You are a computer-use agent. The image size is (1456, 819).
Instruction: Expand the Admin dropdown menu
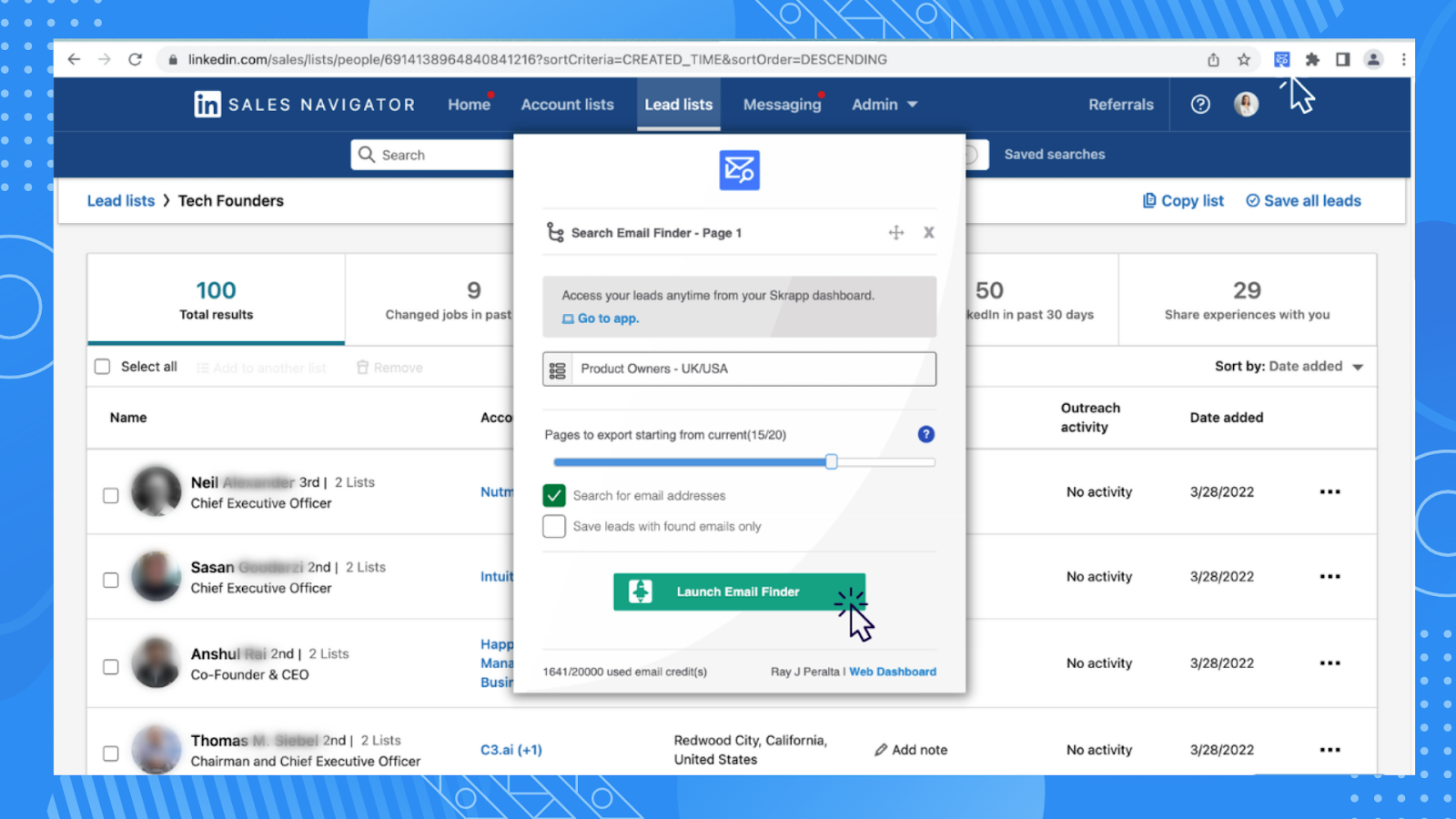(x=885, y=105)
